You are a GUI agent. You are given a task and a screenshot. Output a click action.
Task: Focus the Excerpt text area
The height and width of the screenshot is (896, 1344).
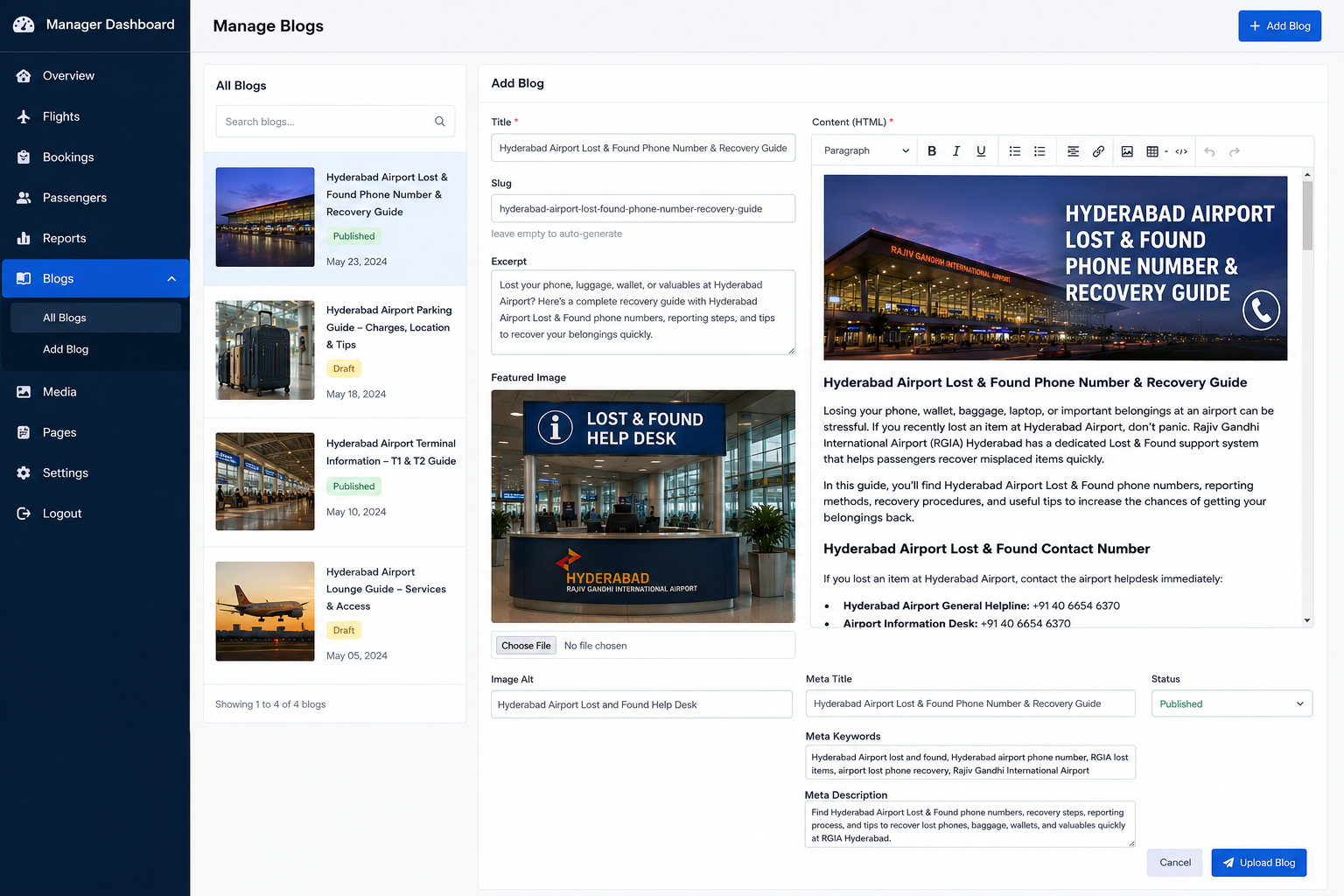click(x=643, y=312)
